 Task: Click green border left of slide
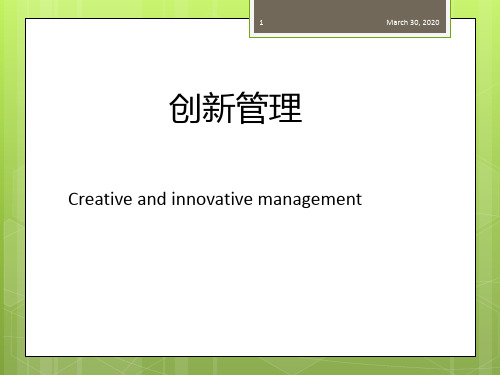(12, 187)
